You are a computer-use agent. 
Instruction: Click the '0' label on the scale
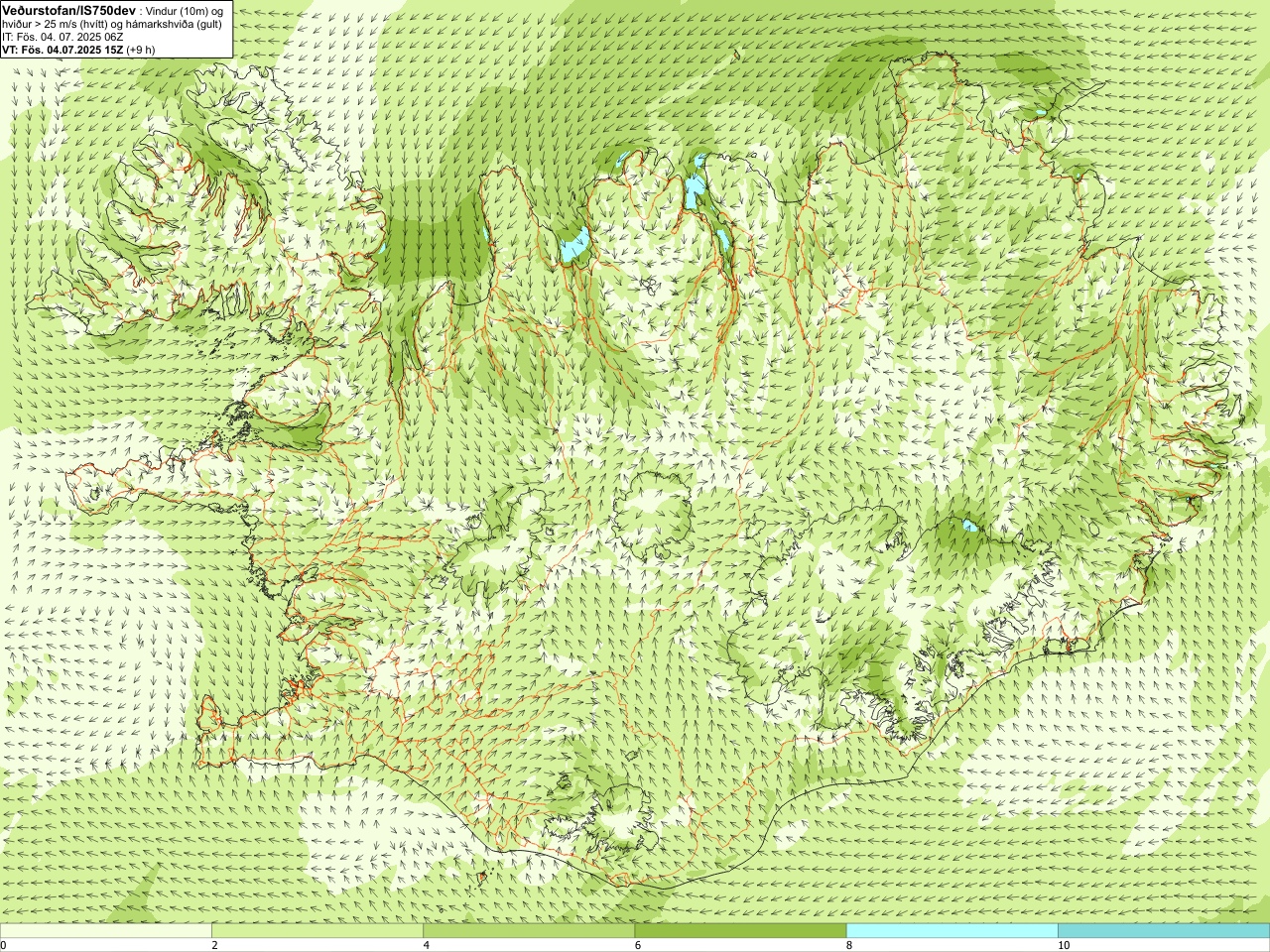pos(4,945)
